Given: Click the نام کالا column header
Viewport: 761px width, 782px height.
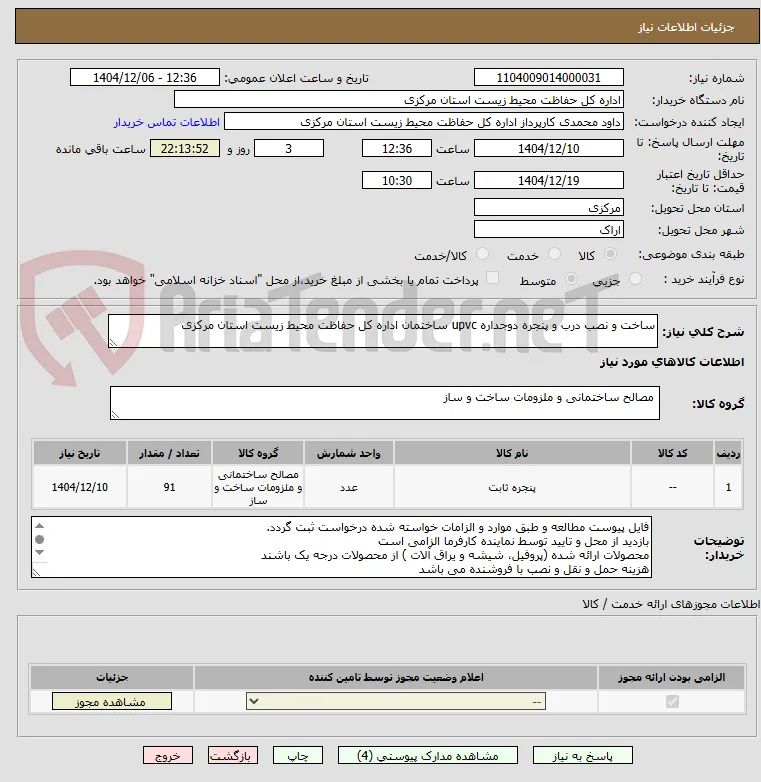Looking at the screenshot, I should (512, 453).
